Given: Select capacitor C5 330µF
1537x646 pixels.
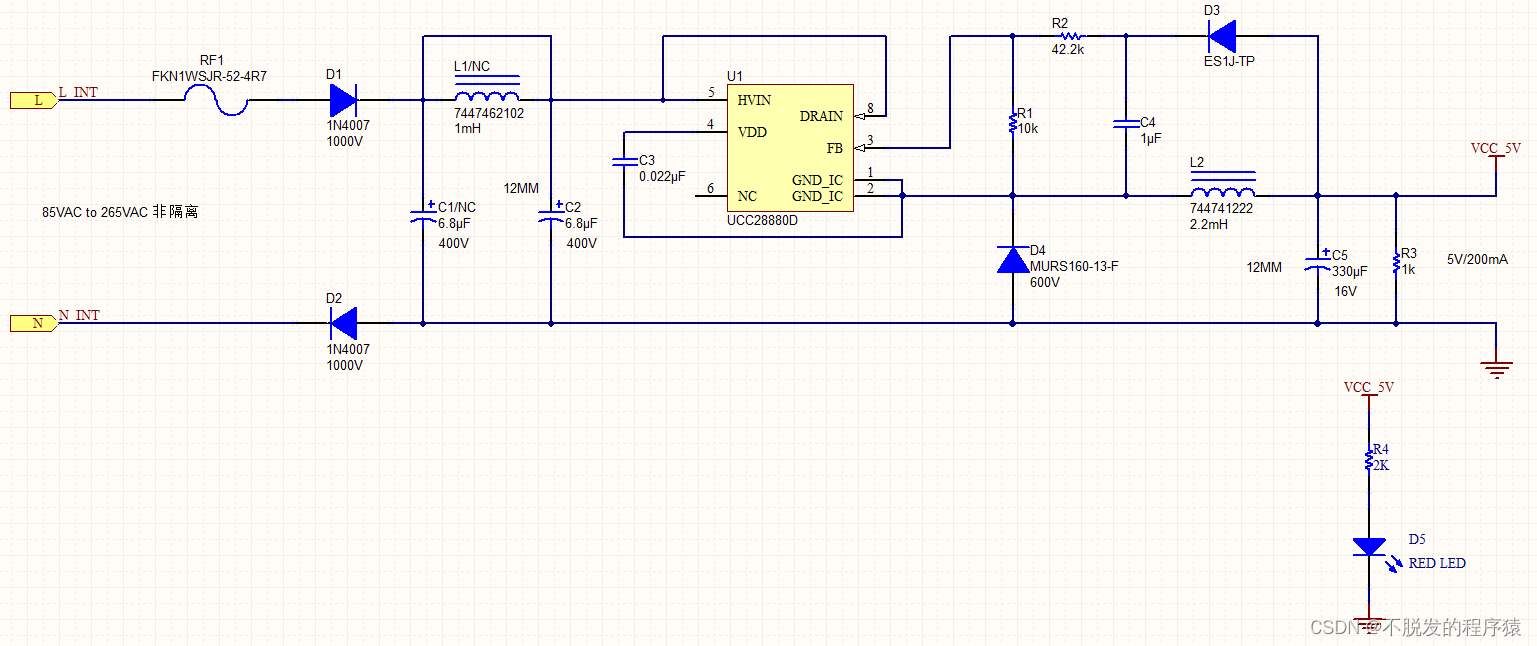Looking at the screenshot, I should [x=1317, y=264].
